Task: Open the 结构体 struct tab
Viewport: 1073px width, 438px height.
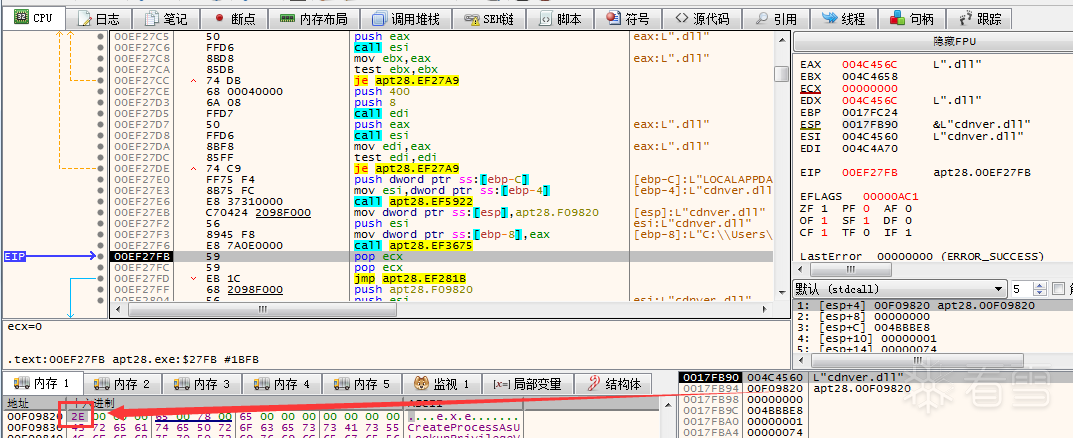Action: click(x=614, y=384)
